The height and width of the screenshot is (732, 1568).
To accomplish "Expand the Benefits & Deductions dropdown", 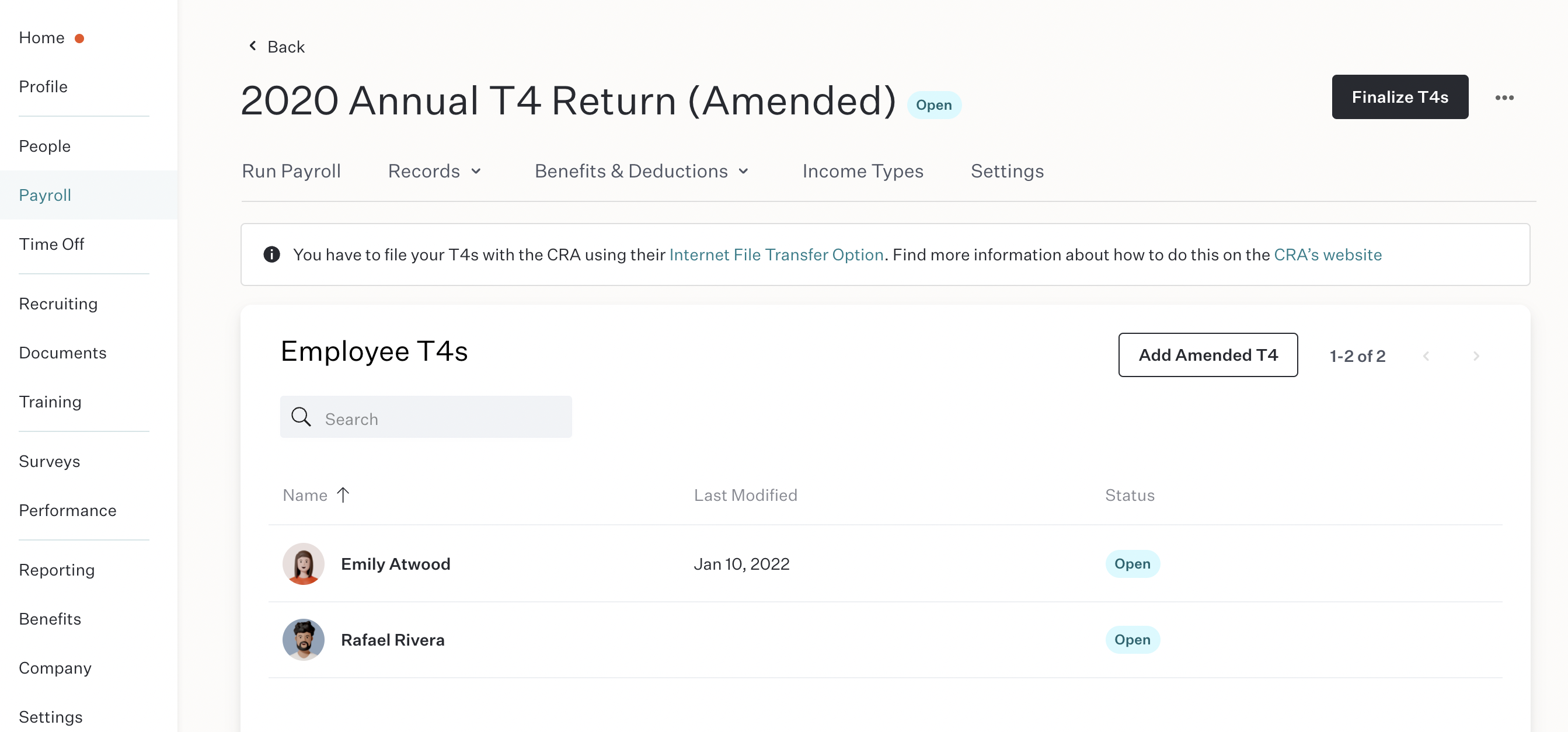I will click(642, 171).
